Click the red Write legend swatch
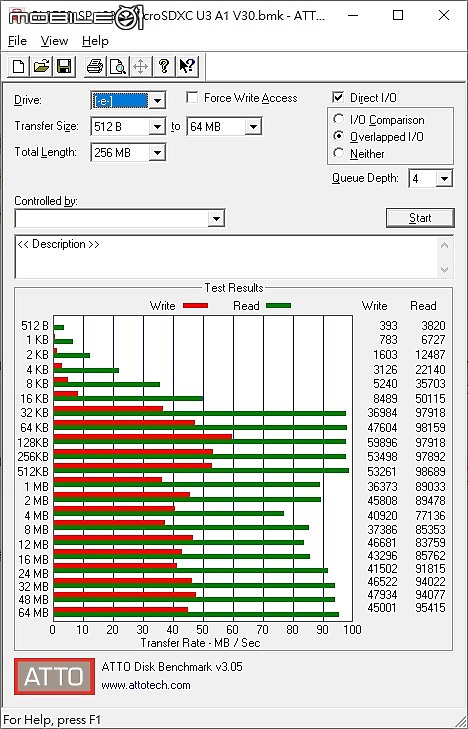 (x=195, y=305)
